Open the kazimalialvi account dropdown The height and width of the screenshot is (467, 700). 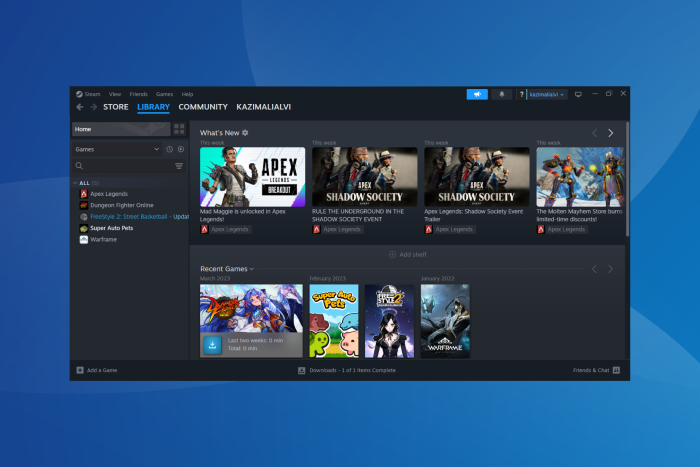547,94
